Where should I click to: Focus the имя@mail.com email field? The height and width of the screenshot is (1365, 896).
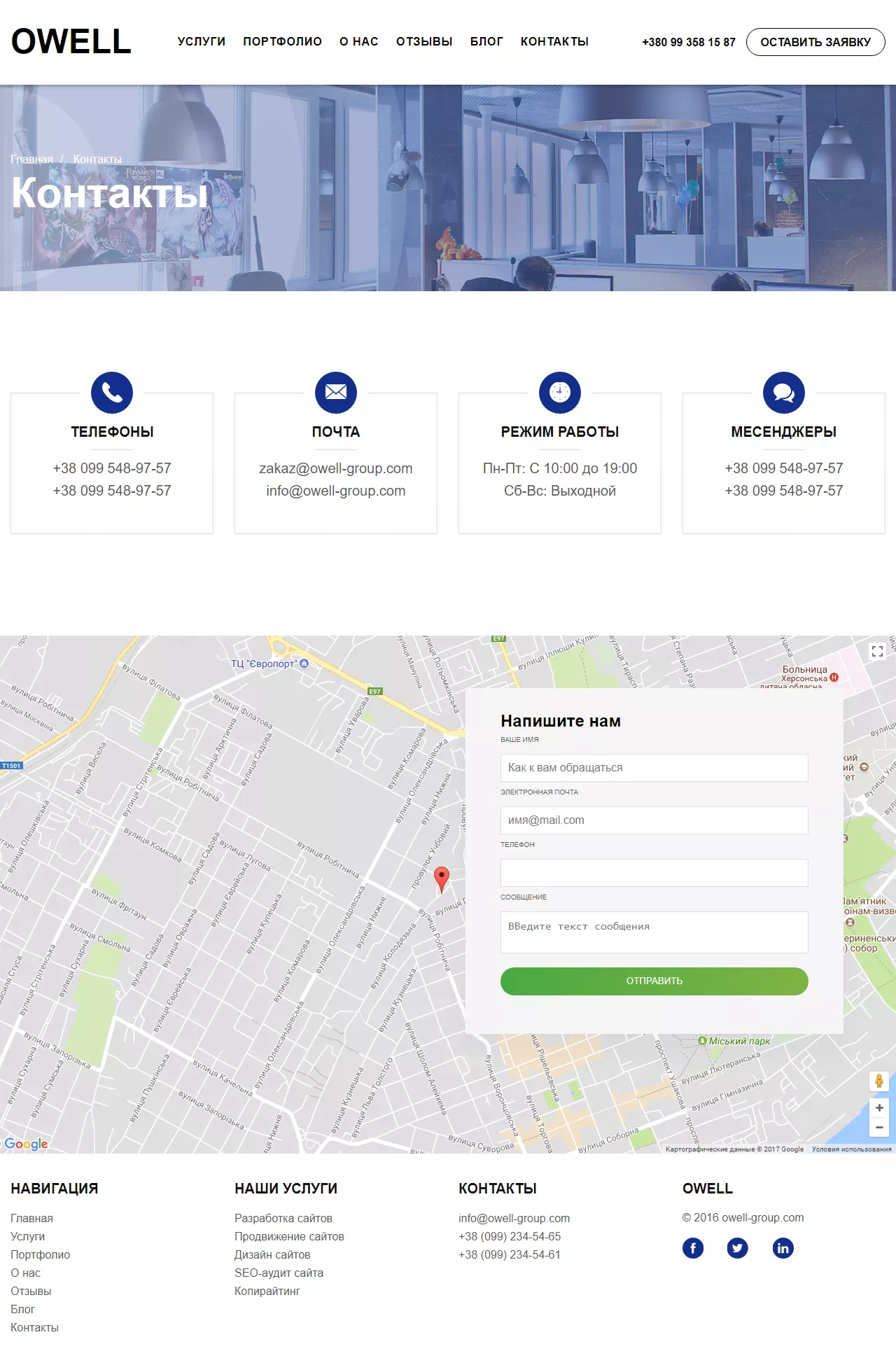point(654,820)
